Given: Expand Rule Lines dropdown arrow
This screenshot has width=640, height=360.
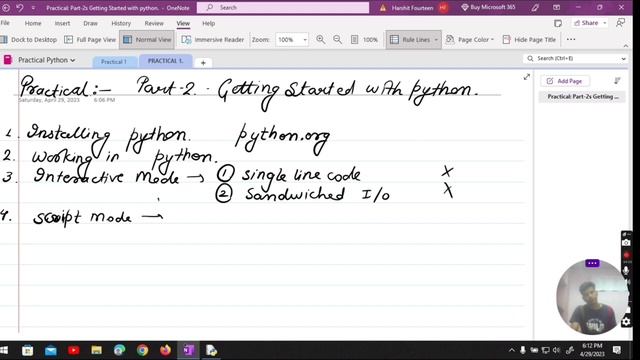Looking at the screenshot, I should point(436,40).
